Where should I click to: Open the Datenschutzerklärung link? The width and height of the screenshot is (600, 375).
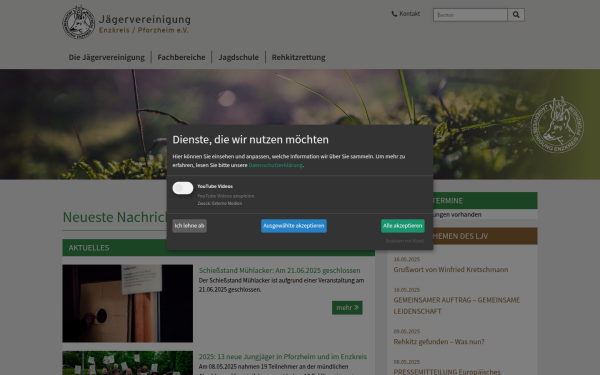coord(276,165)
